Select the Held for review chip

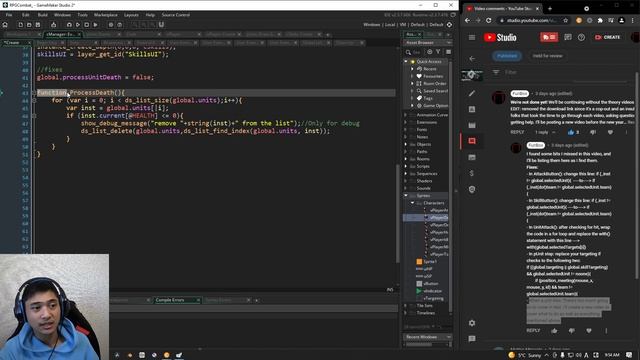[x=547, y=56]
